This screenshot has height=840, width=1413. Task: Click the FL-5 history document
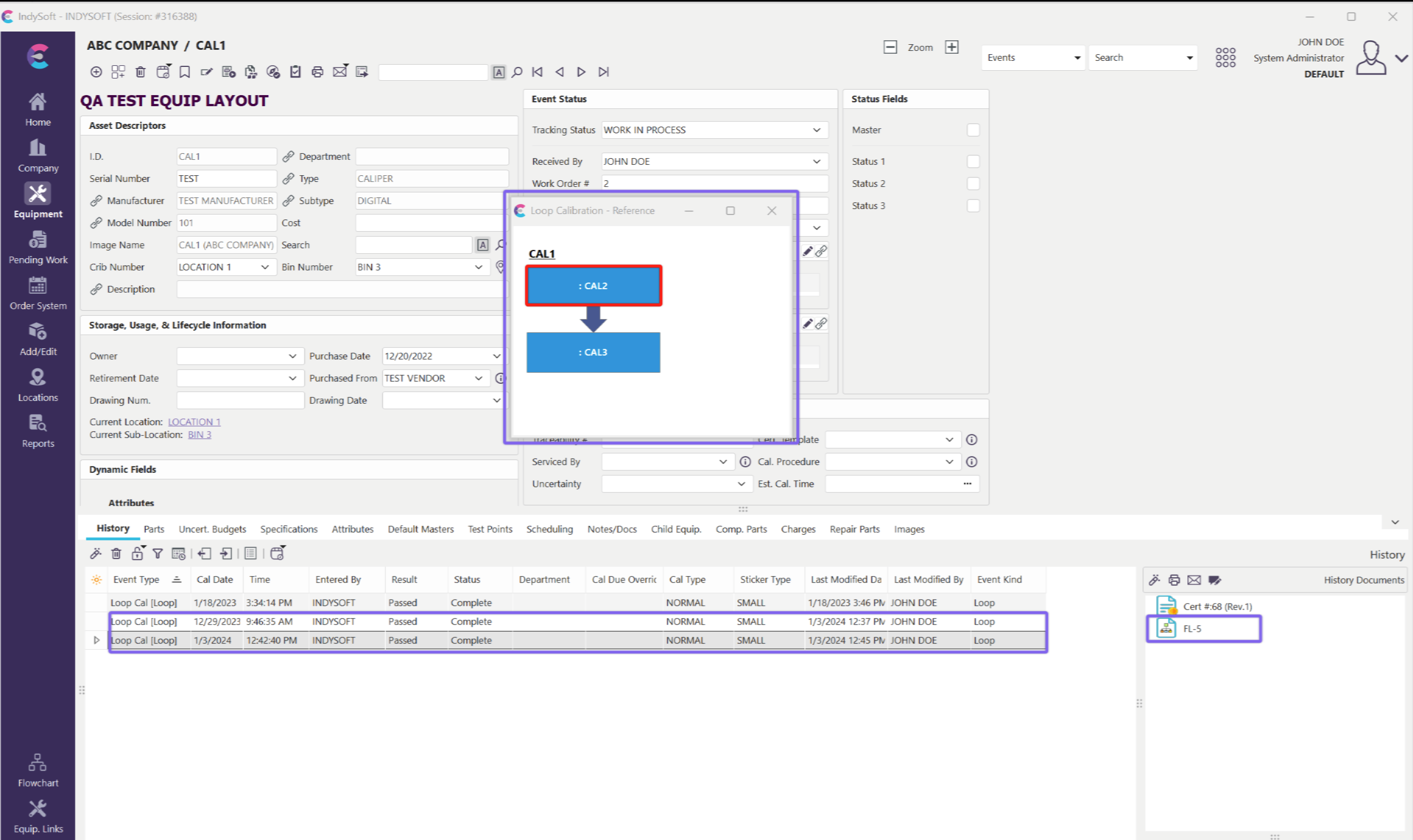click(x=1192, y=628)
